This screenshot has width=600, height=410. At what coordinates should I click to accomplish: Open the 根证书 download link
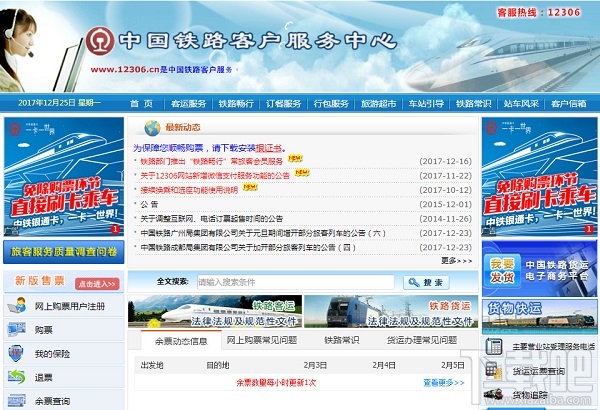pyautogui.click(x=269, y=148)
